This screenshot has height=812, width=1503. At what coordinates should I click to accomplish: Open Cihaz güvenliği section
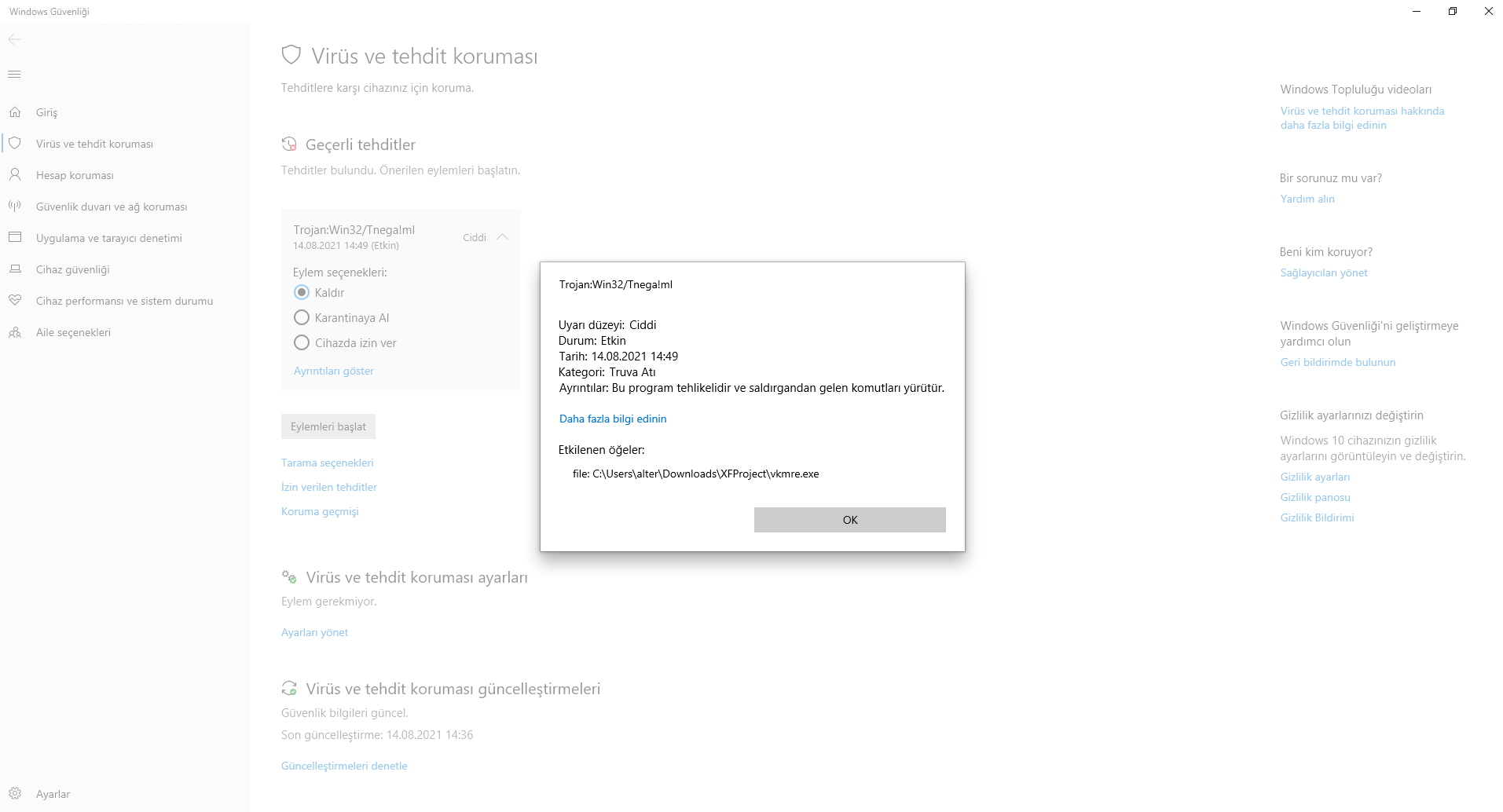click(73, 269)
